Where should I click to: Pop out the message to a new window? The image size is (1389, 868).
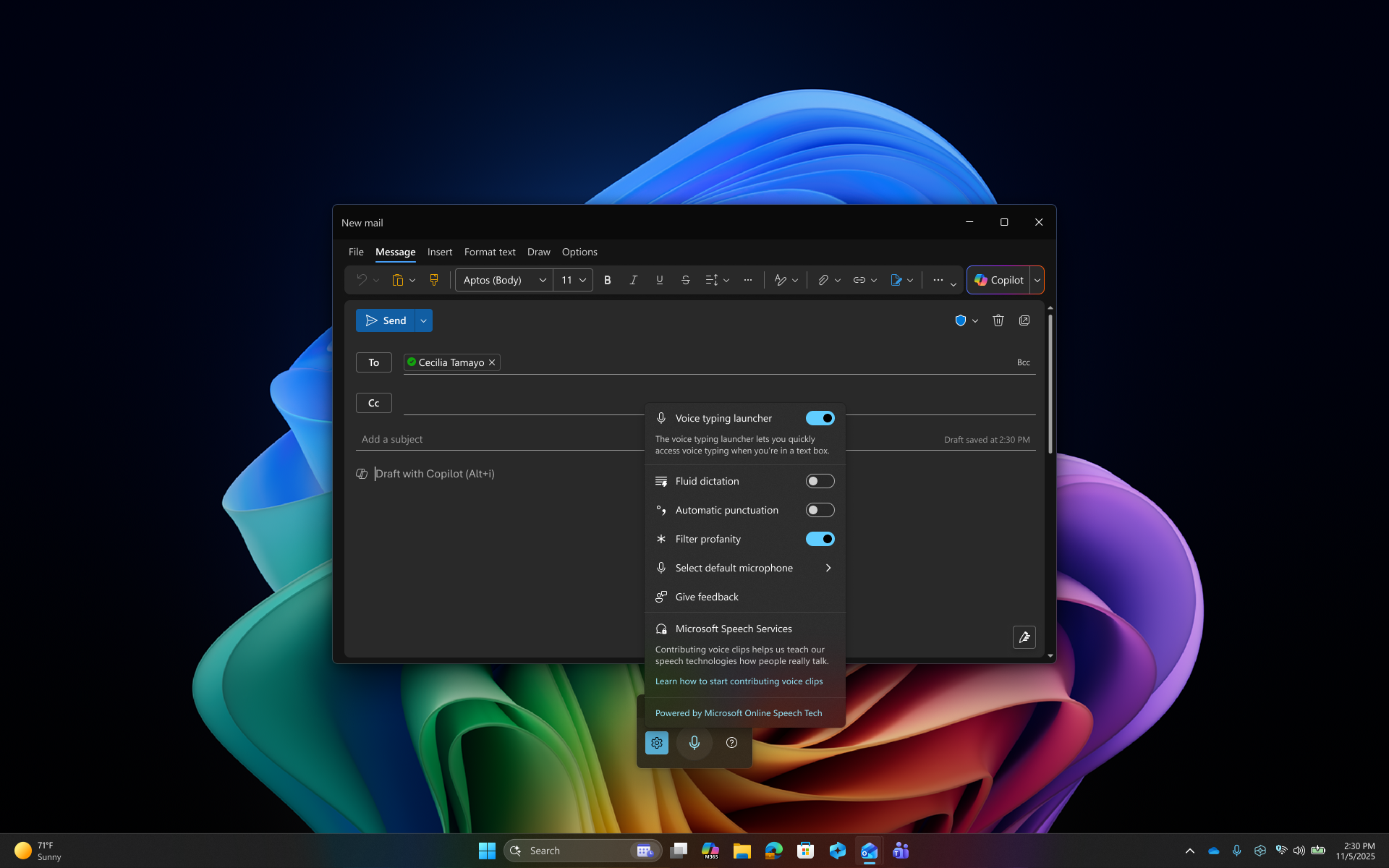point(1024,320)
